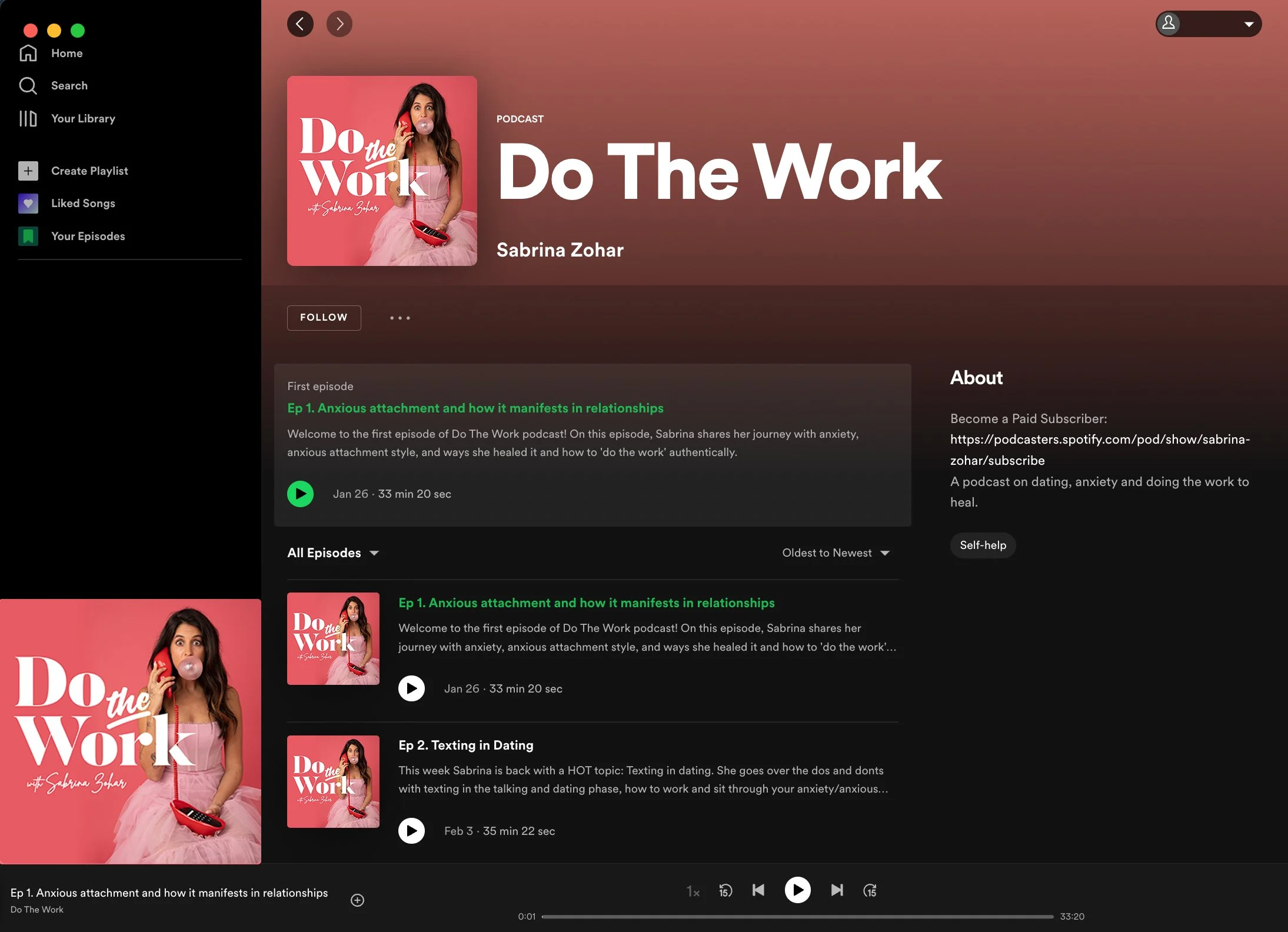Click Do The Work show name in the bottom bar
The image size is (1288, 932).
36,910
